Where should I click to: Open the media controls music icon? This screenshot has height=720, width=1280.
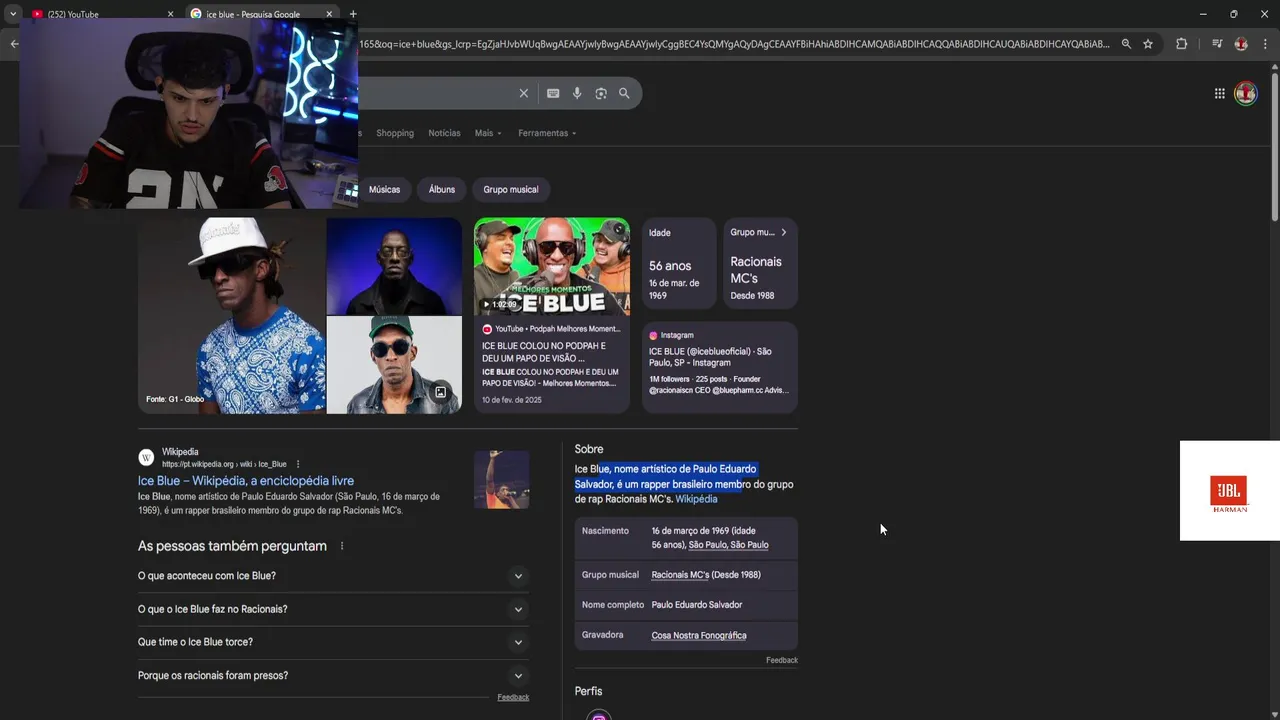click(1217, 44)
